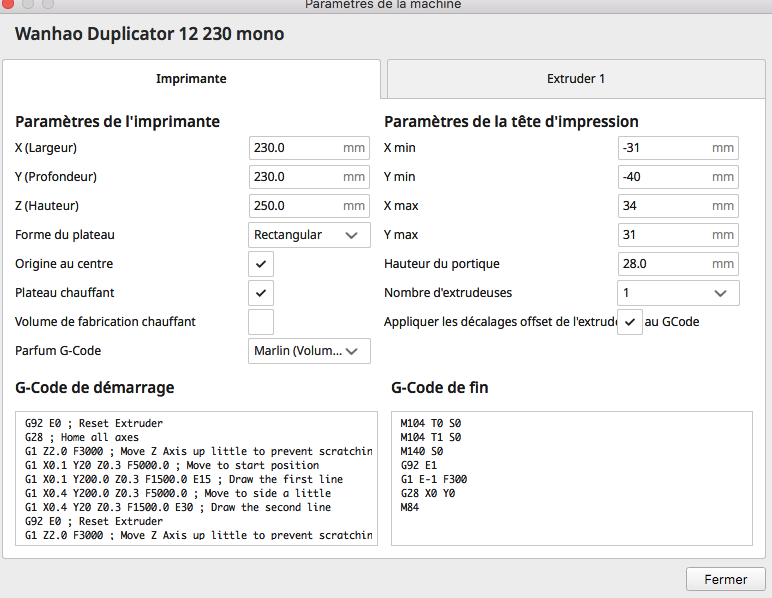772x598 pixels.
Task: Click the Z (Hauteur) value field
Action: (x=309, y=206)
